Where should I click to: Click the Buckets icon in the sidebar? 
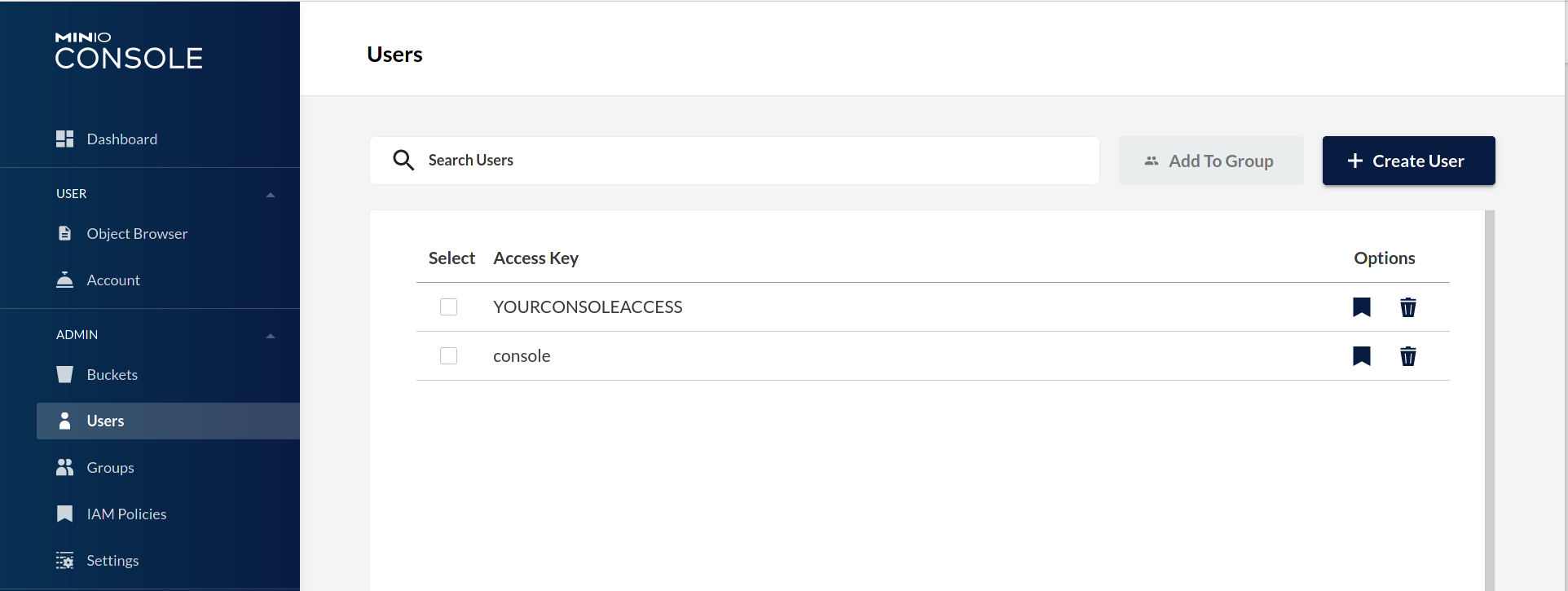pyautogui.click(x=65, y=374)
